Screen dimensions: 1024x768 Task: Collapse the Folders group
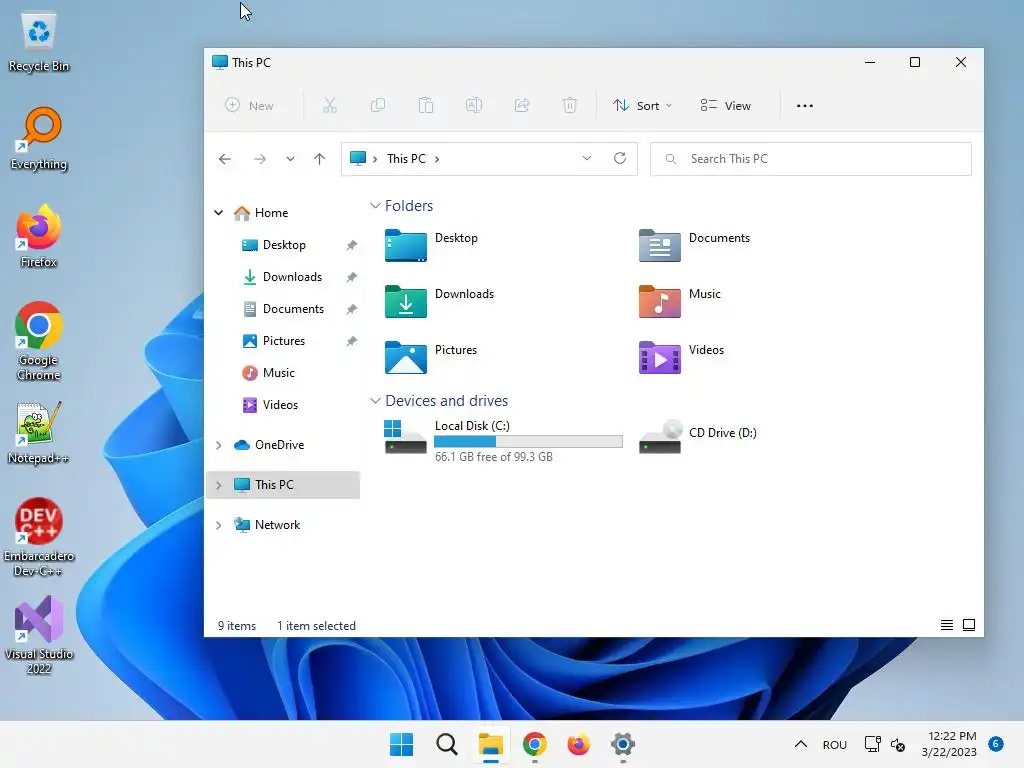375,206
